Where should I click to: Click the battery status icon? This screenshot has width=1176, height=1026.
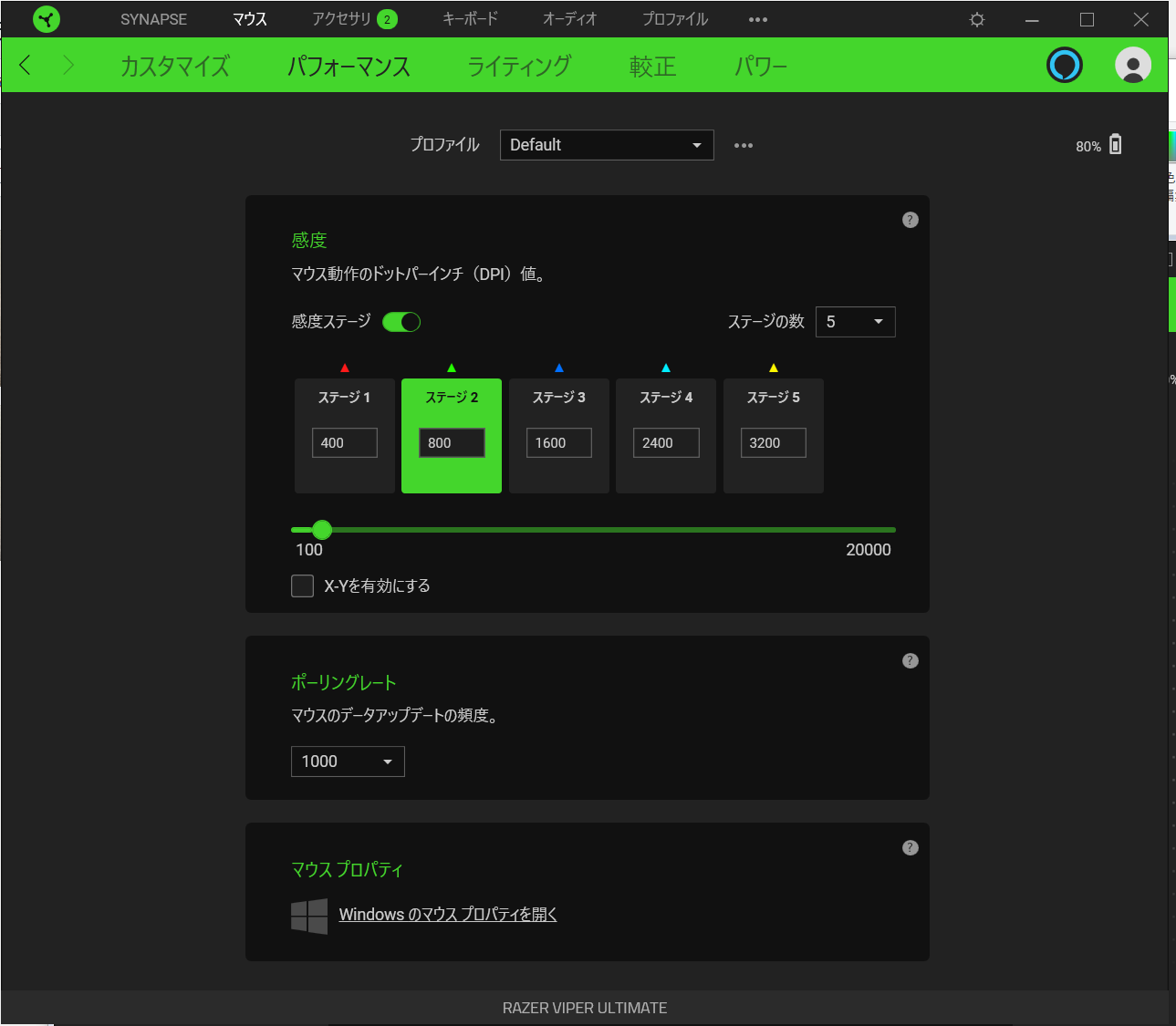[x=1115, y=144]
